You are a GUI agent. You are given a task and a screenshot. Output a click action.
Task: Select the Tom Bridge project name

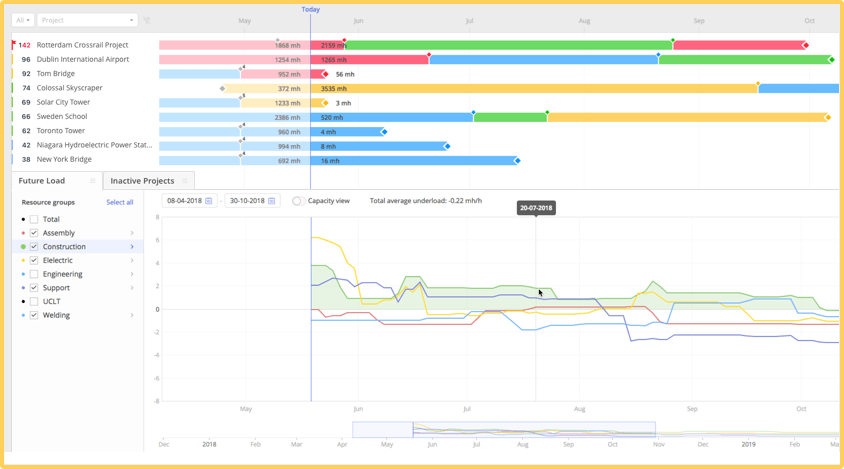pyautogui.click(x=55, y=74)
